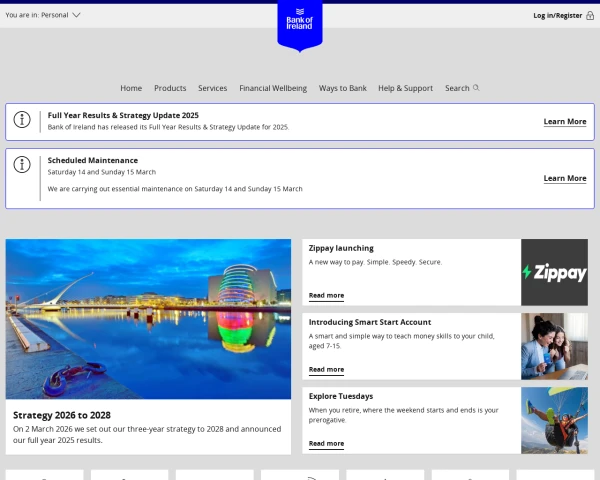Open the Services menu

pyautogui.click(x=212, y=88)
